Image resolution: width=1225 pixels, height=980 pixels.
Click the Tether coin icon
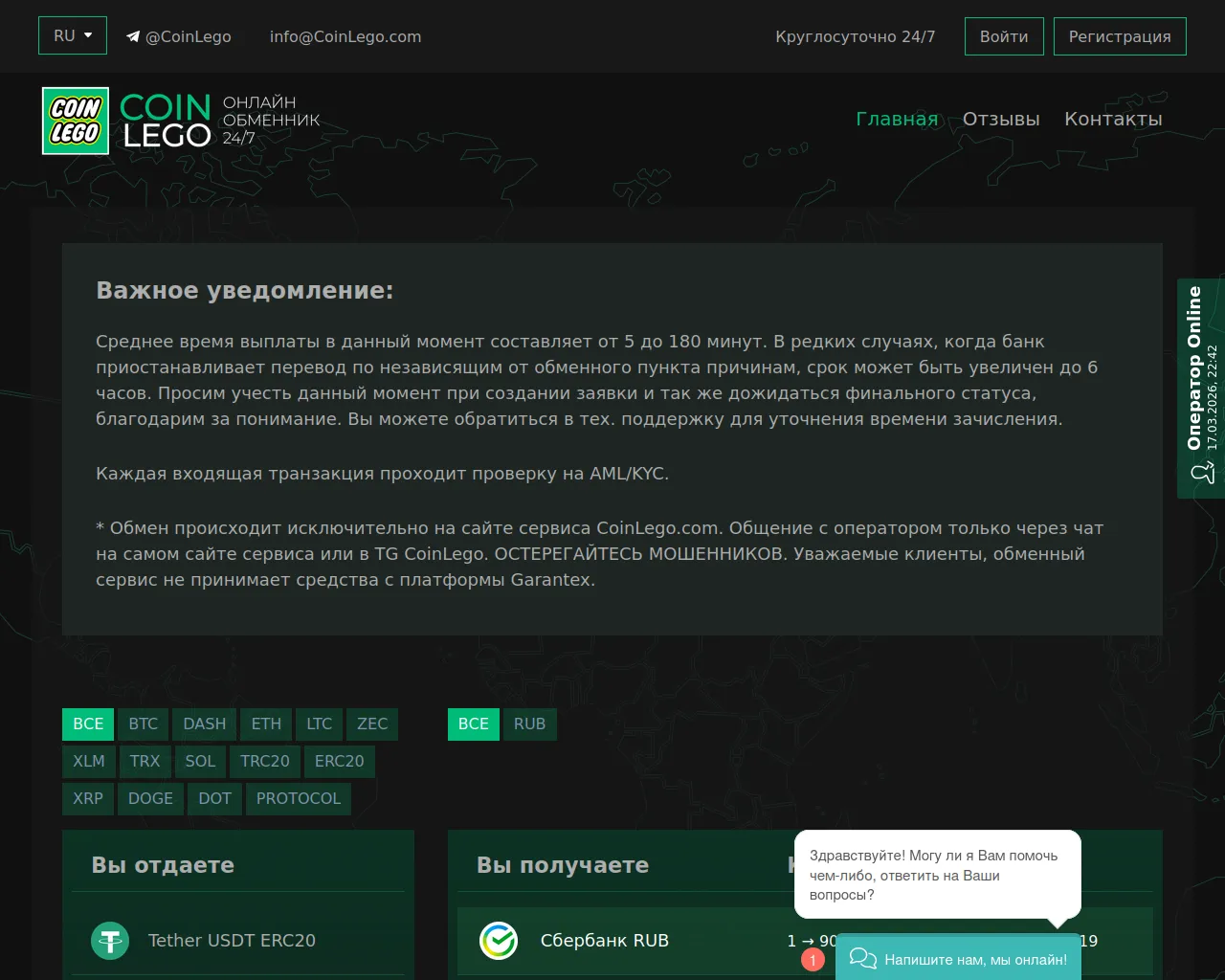[110, 941]
